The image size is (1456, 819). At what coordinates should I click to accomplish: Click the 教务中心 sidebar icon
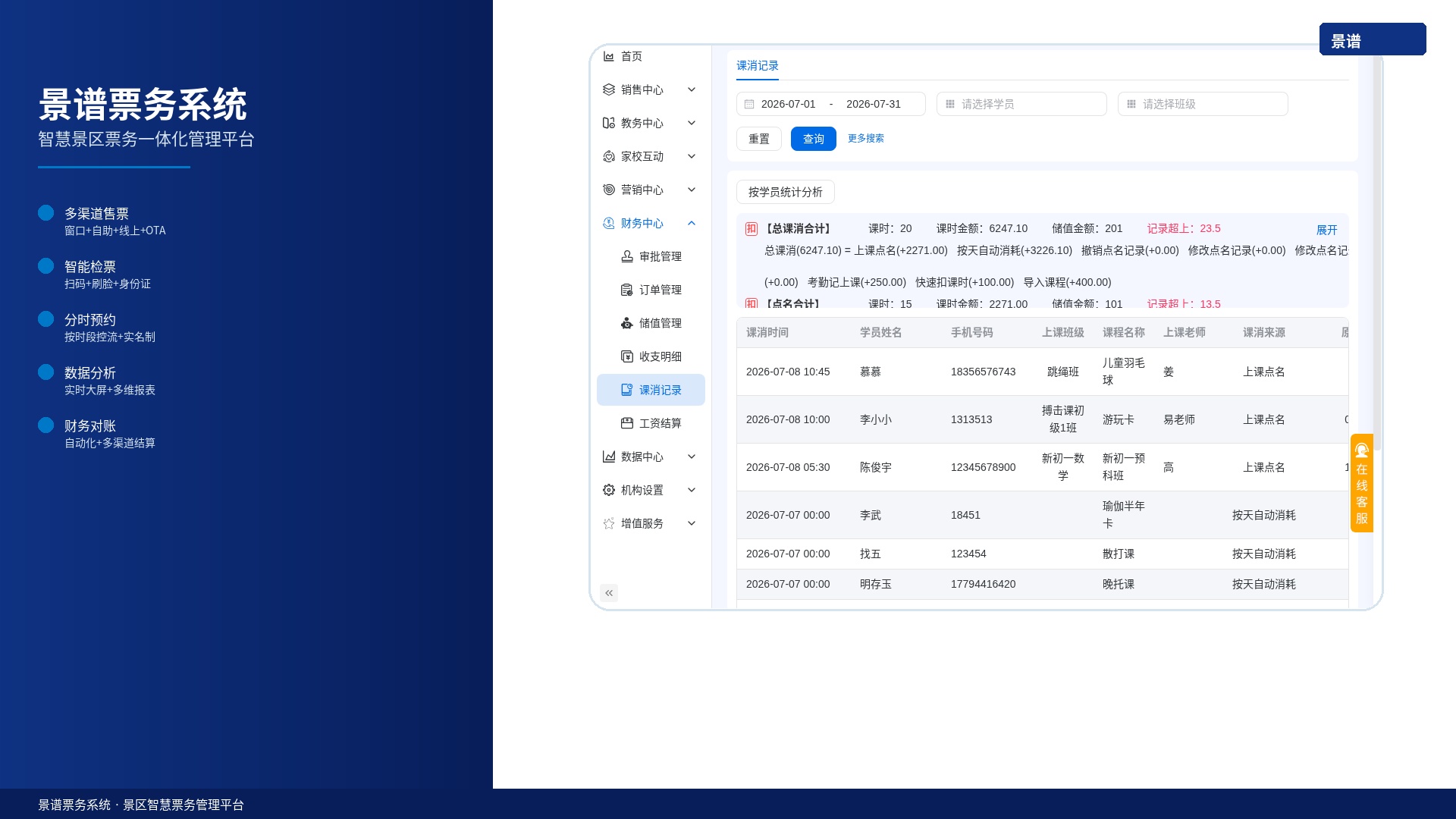608,123
